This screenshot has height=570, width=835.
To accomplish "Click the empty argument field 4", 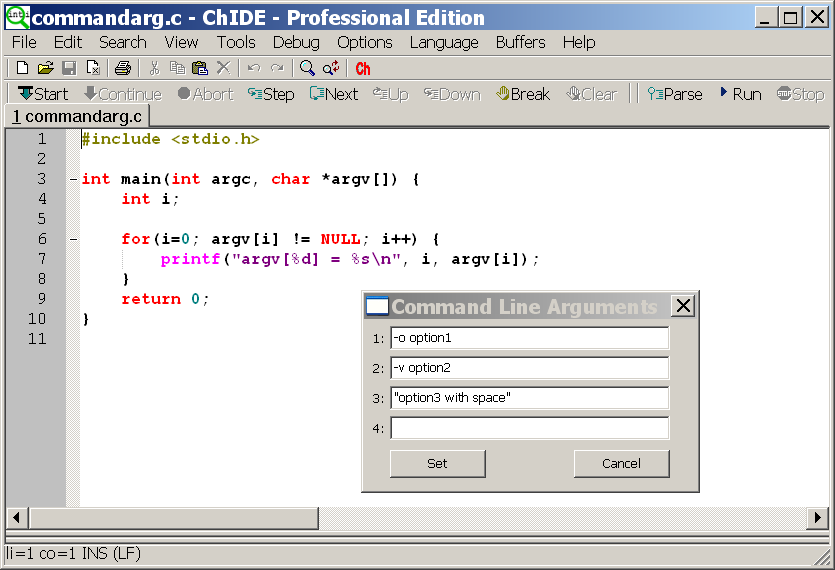I will (x=529, y=428).
